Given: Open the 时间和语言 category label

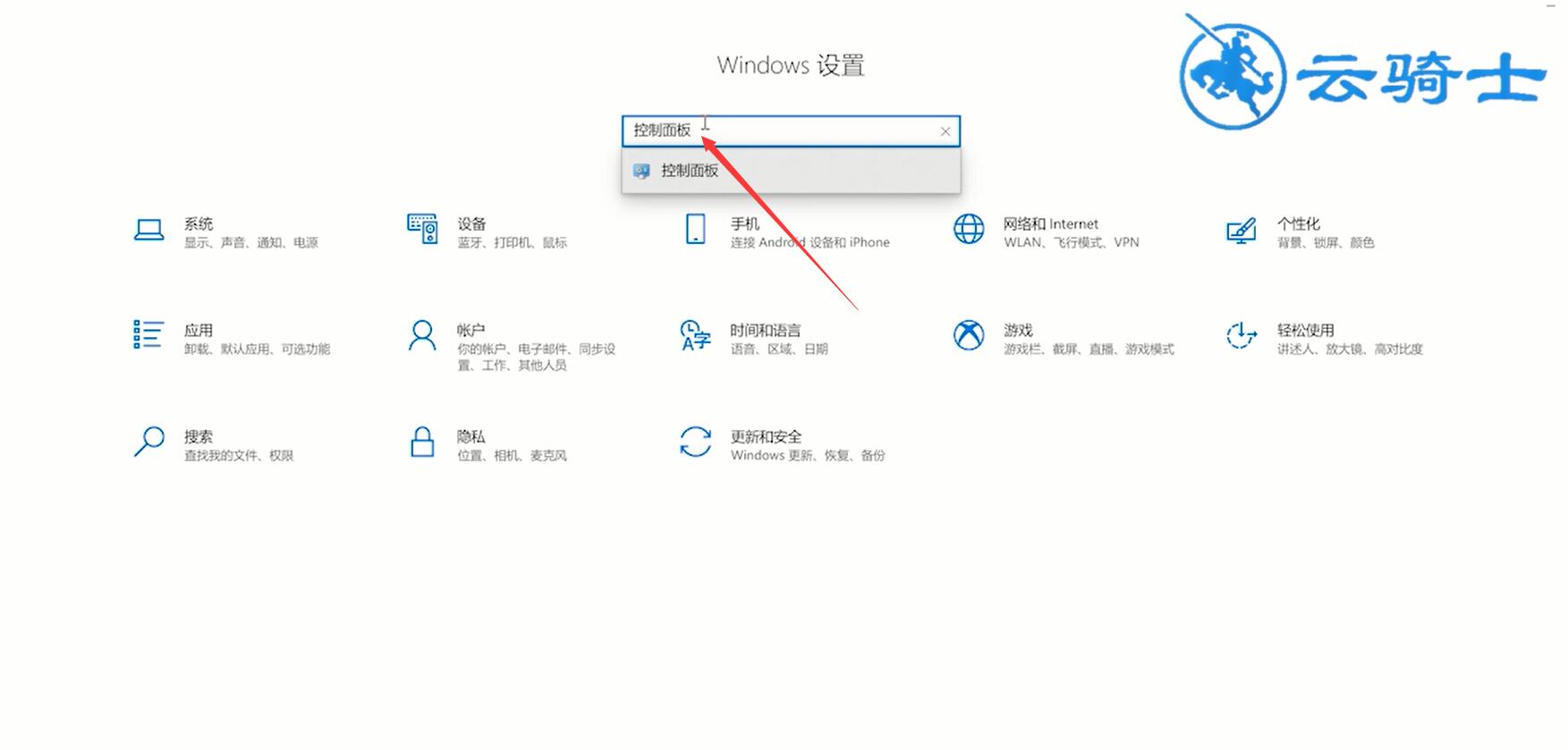Looking at the screenshot, I should tap(766, 330).
